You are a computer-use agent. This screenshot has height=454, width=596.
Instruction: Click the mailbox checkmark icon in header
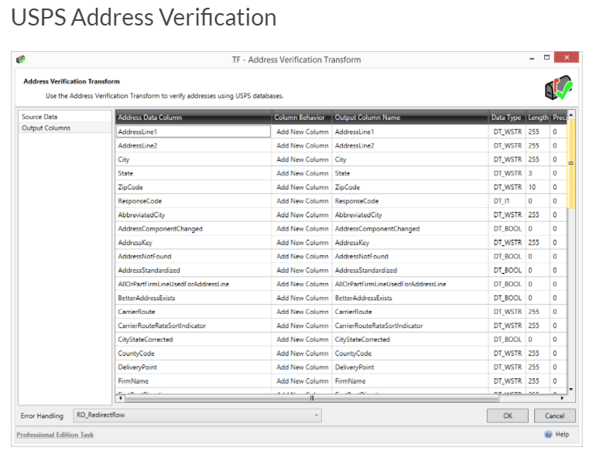pos(558,88)
